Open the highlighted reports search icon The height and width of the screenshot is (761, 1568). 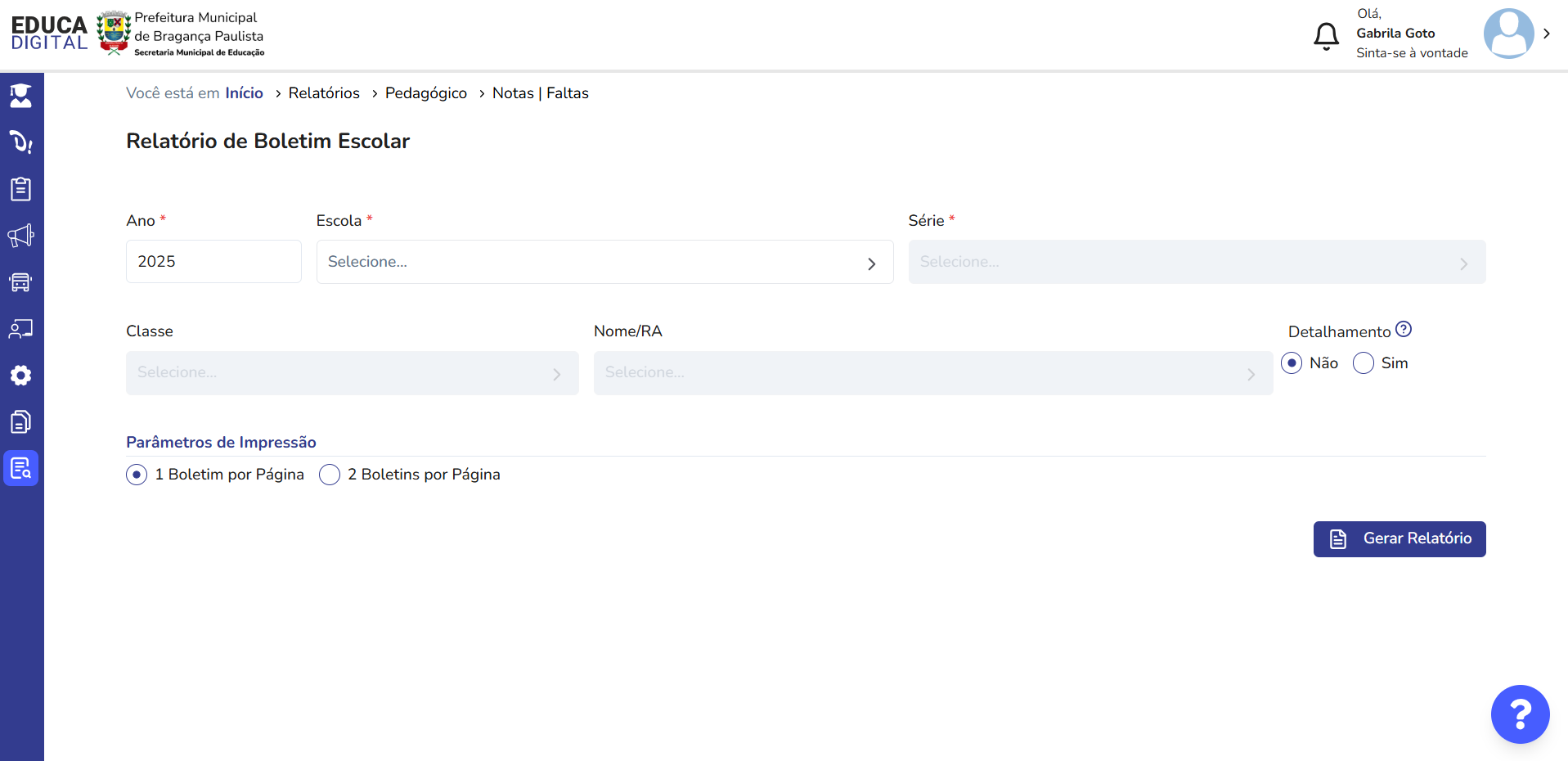tap(20, 469)
